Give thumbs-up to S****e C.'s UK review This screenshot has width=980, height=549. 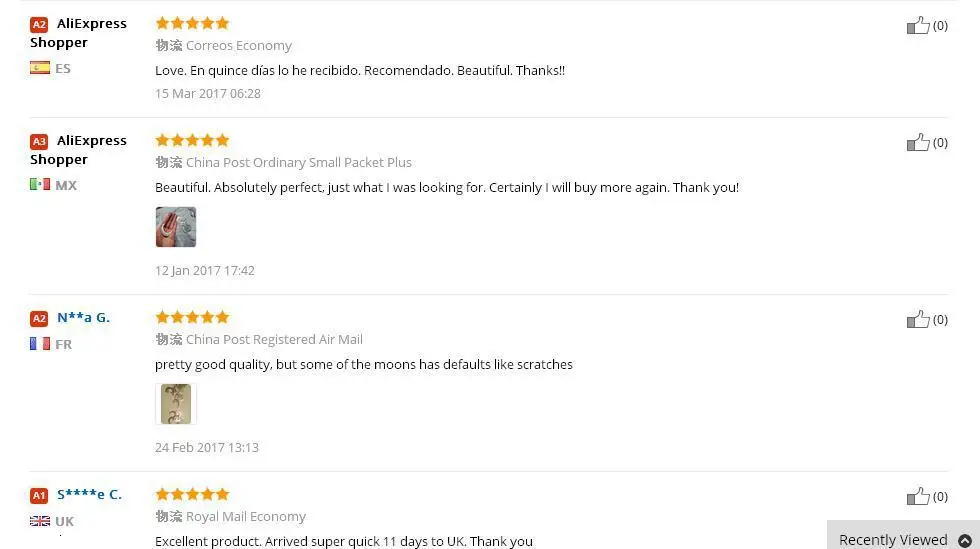(x=918, y=496)
